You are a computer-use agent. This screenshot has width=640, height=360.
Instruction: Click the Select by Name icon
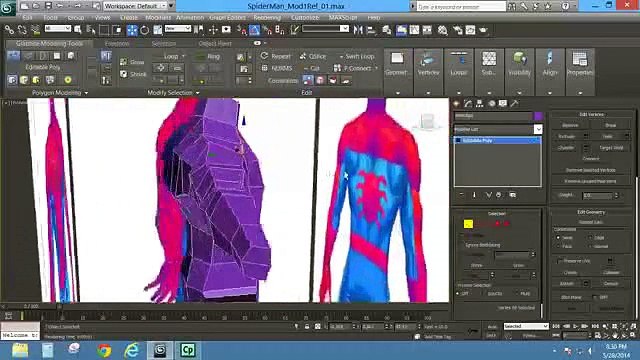(91, 30)
